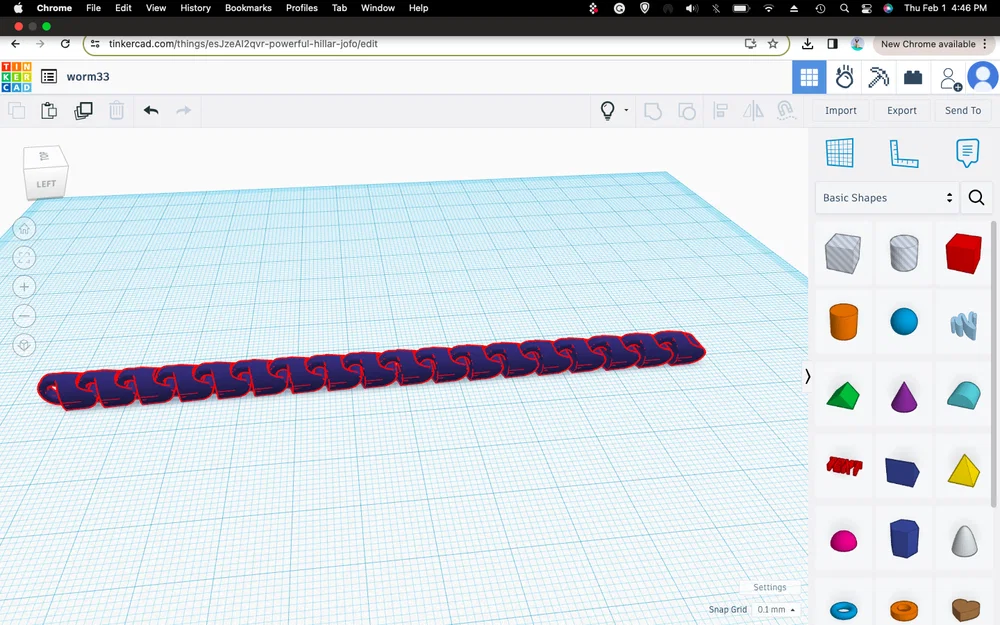Click the Export button

click(x=901, y=111)
